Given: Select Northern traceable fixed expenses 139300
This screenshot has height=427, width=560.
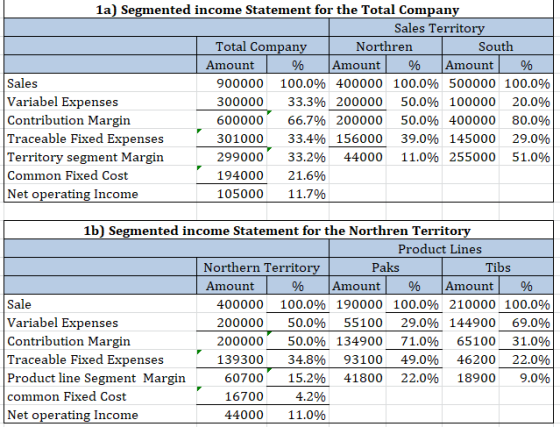Looking at the screenshot, I should click(231, 359).
